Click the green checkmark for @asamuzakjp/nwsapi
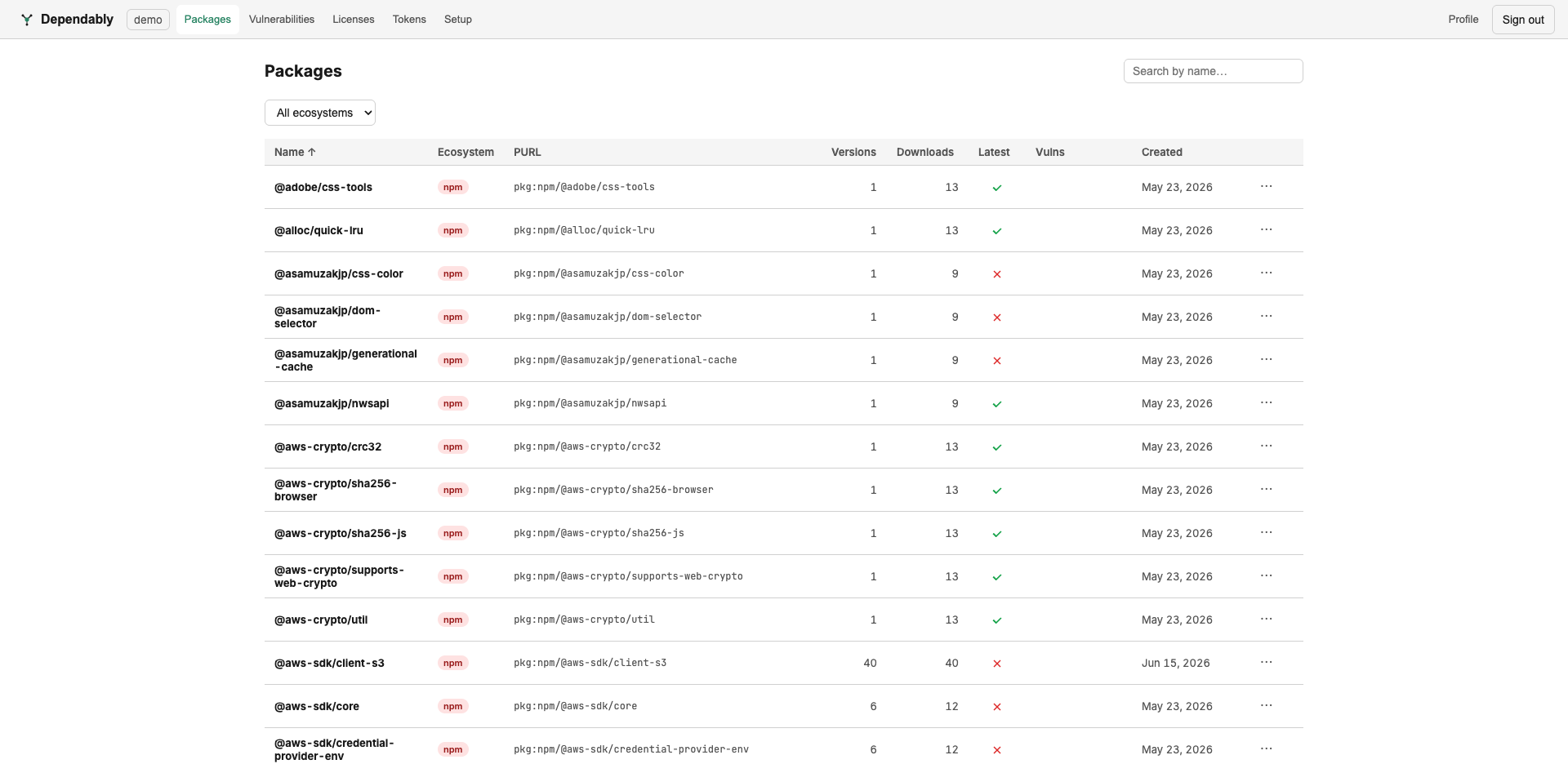 [996, 404]
